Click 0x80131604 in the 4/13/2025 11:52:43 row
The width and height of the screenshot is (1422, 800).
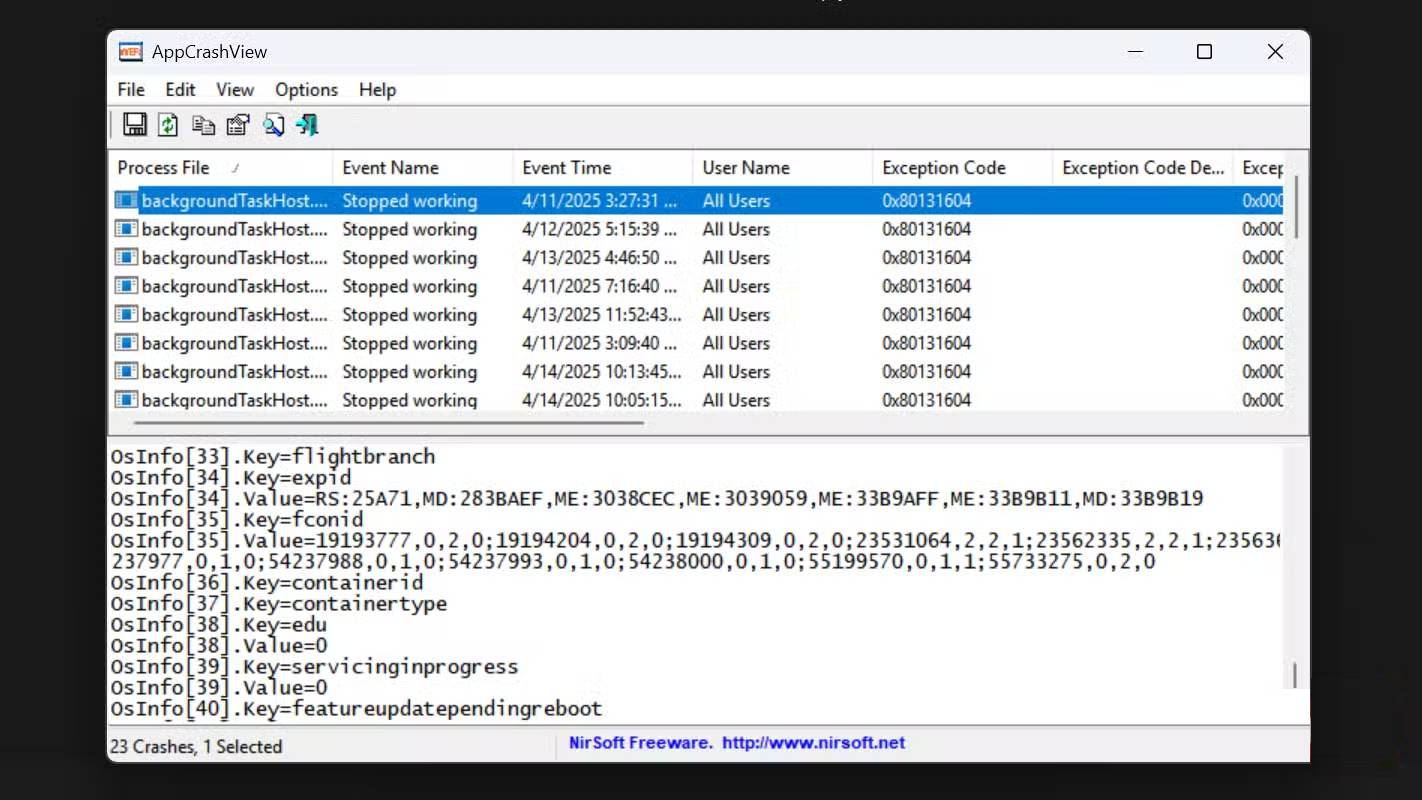(x=927, y=315)
